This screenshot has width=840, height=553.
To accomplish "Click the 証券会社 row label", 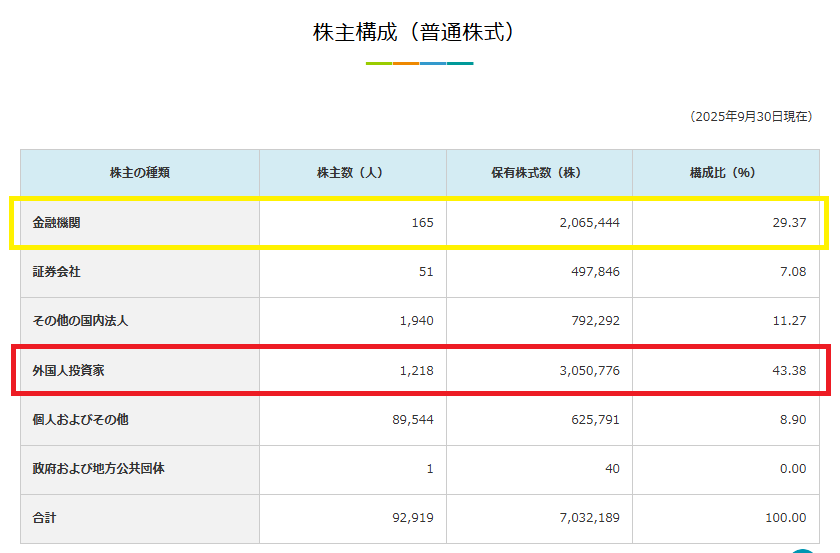I will pos(57,271).
